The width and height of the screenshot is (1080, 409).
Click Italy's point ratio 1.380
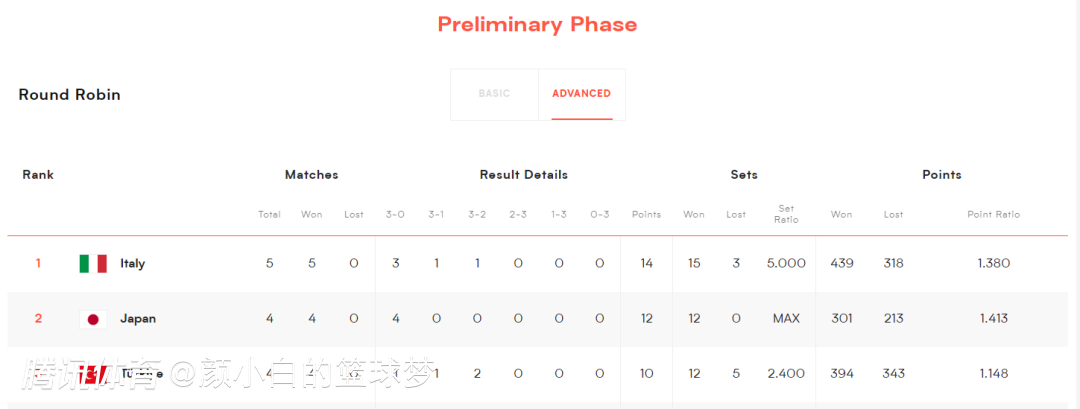(x=994, y=263)
